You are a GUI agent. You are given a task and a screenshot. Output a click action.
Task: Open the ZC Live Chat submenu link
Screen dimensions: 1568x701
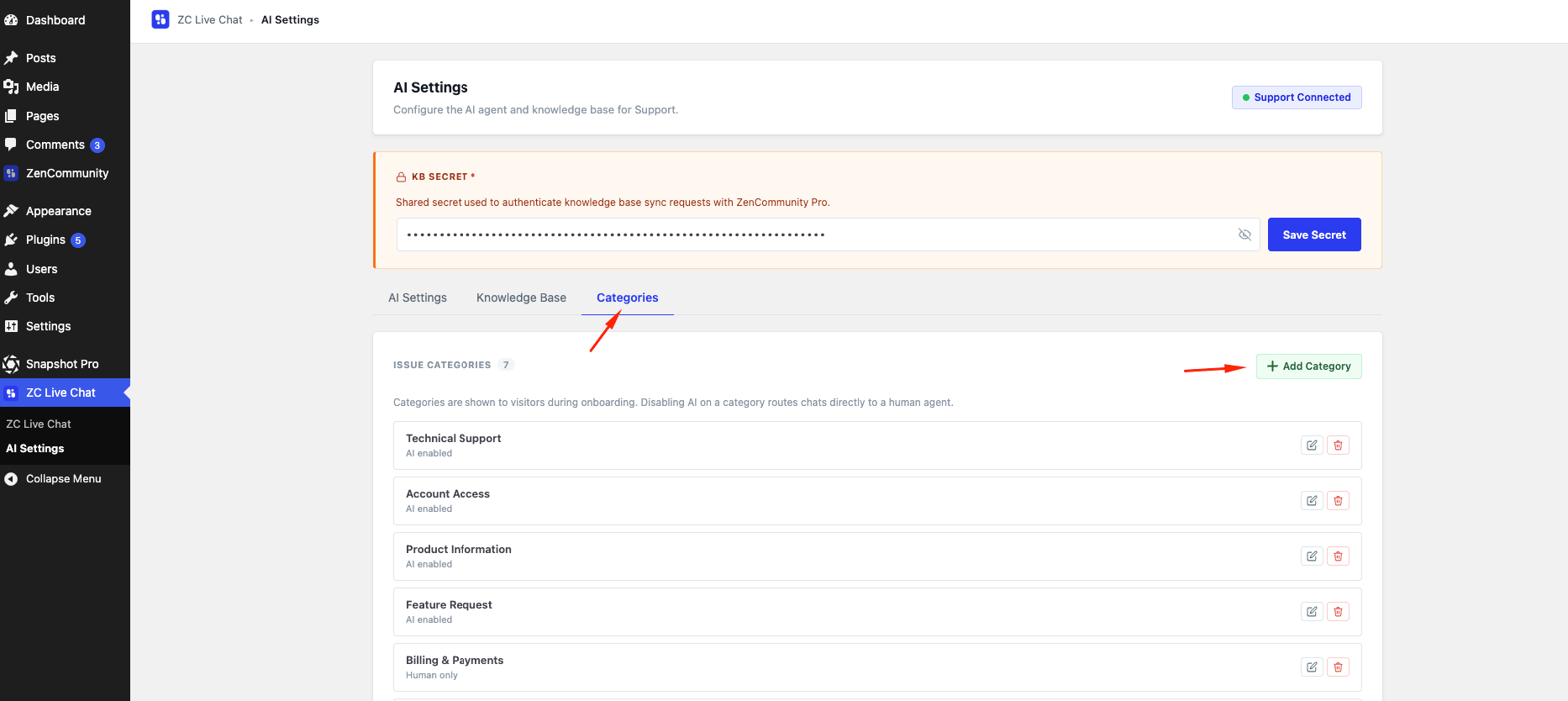[x=39, y=424]
